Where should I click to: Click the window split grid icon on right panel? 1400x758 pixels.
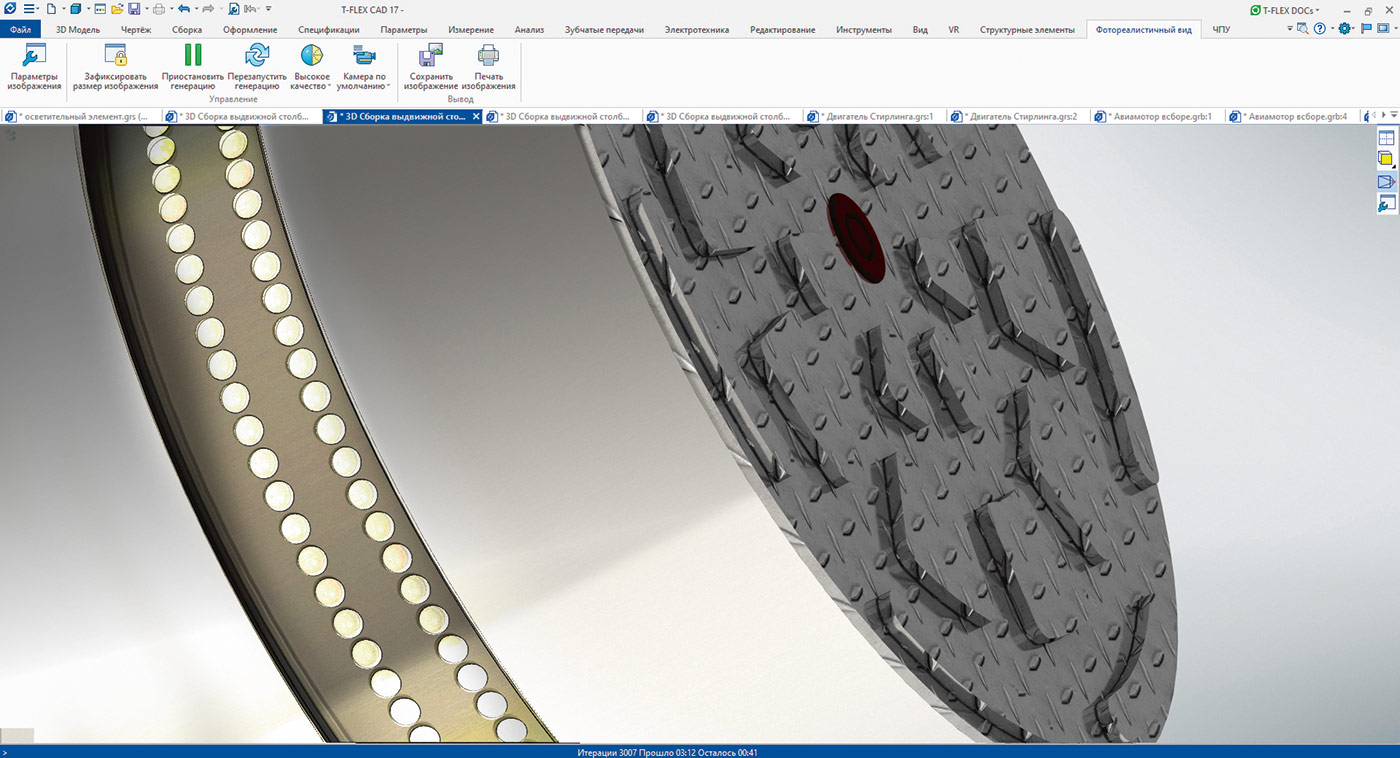pyautogui.click(x=1386, y=138)
